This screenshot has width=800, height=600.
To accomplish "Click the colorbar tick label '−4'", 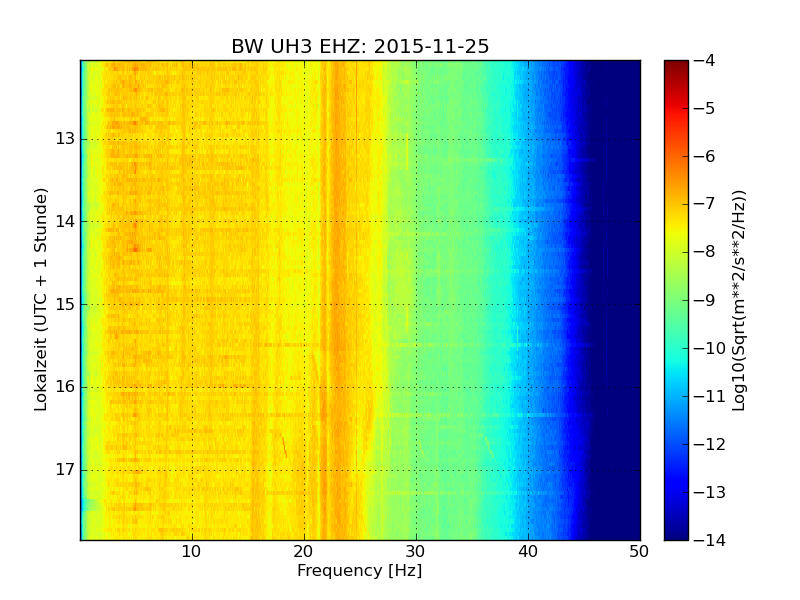I will point(705,60).
